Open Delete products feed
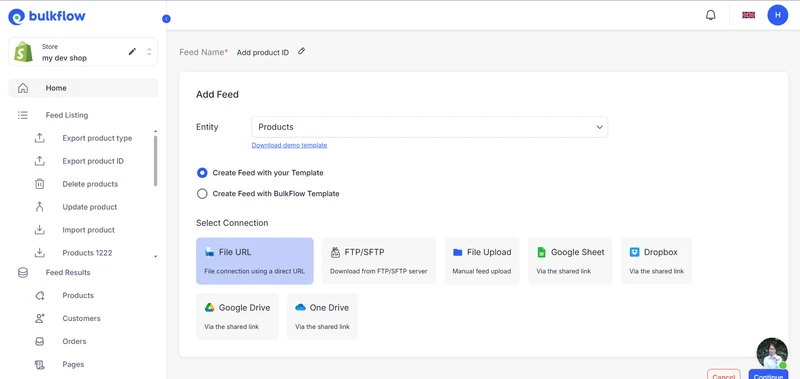Viewport: 800px width, 379px height. (90, 184)
